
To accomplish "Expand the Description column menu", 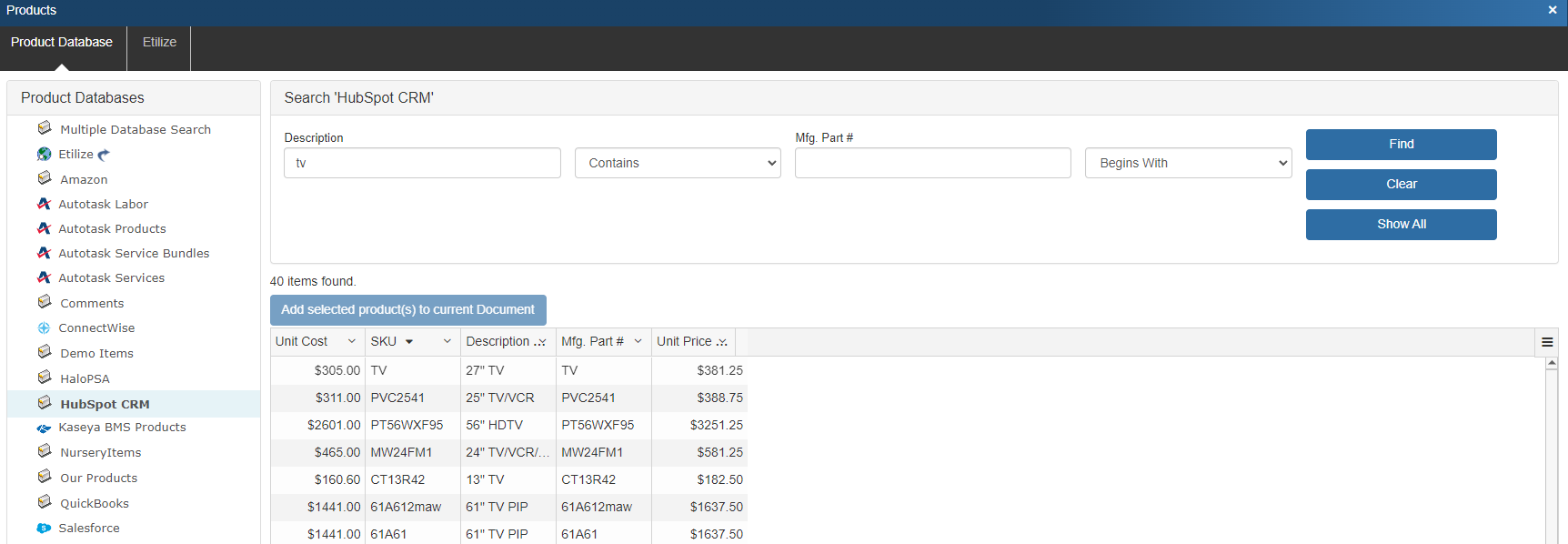I will tap(541, 342).
